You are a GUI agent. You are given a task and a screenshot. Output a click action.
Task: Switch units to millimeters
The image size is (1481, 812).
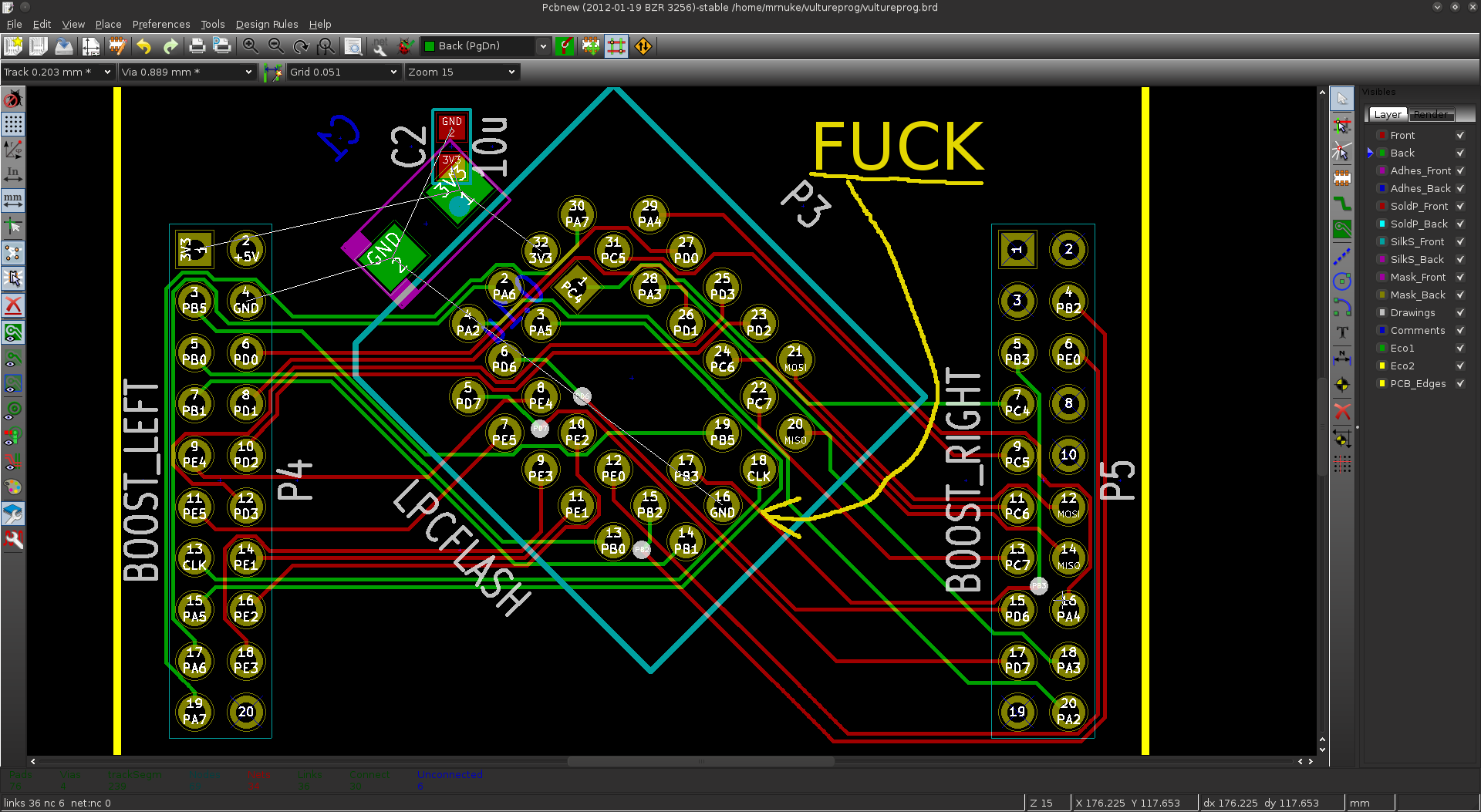(x=13, y=200)
